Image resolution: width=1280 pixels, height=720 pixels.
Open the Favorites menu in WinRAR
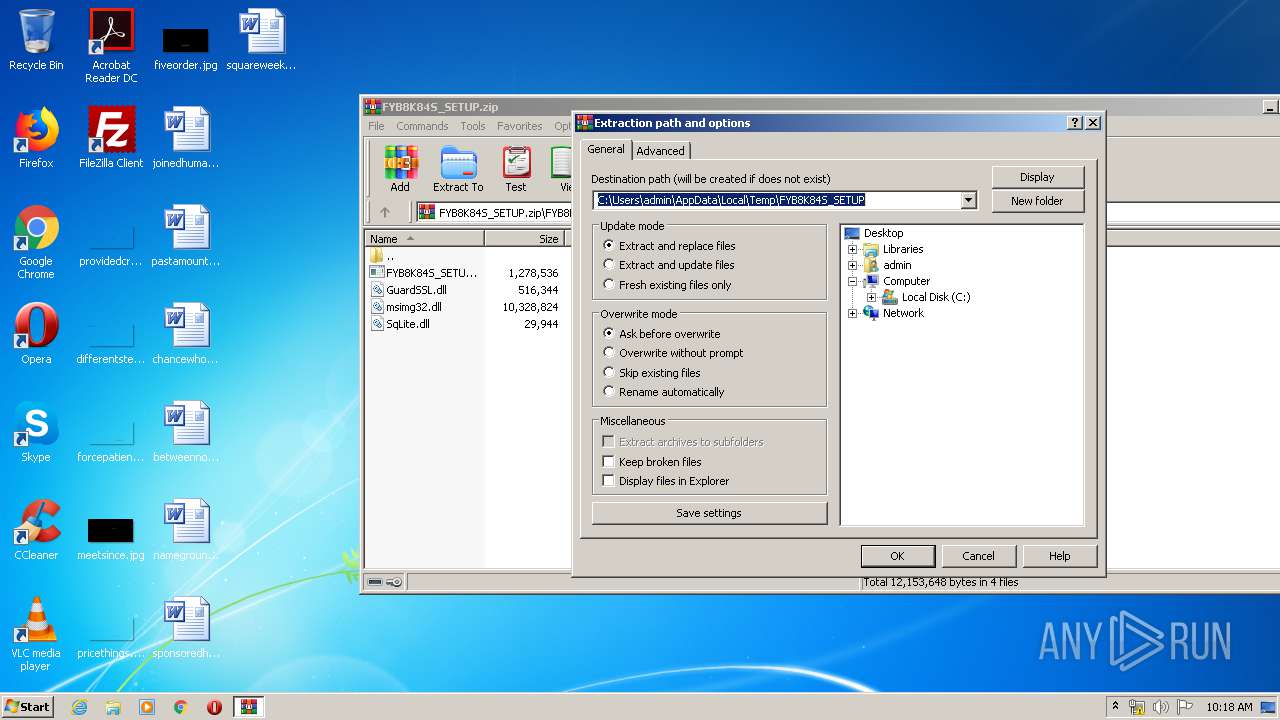pyautogui.click(x=520, y=126)
